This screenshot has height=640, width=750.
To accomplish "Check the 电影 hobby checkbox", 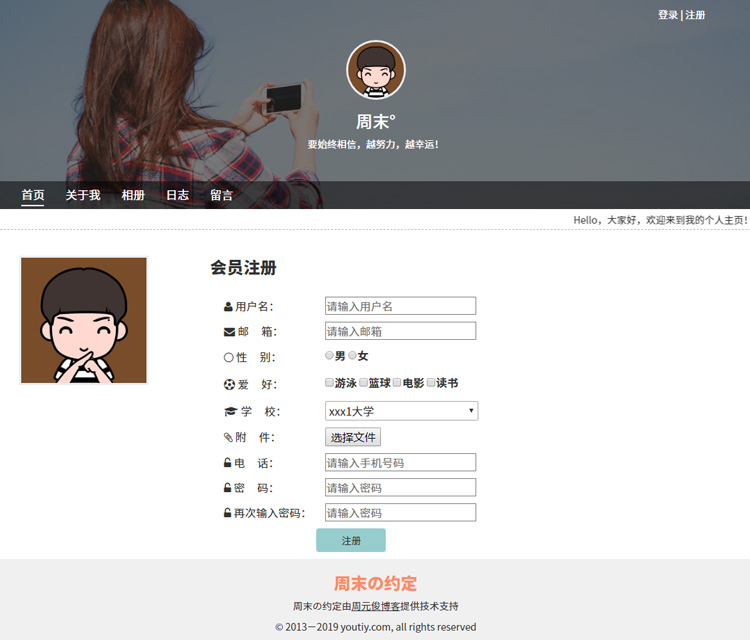I will pos(397,382).
